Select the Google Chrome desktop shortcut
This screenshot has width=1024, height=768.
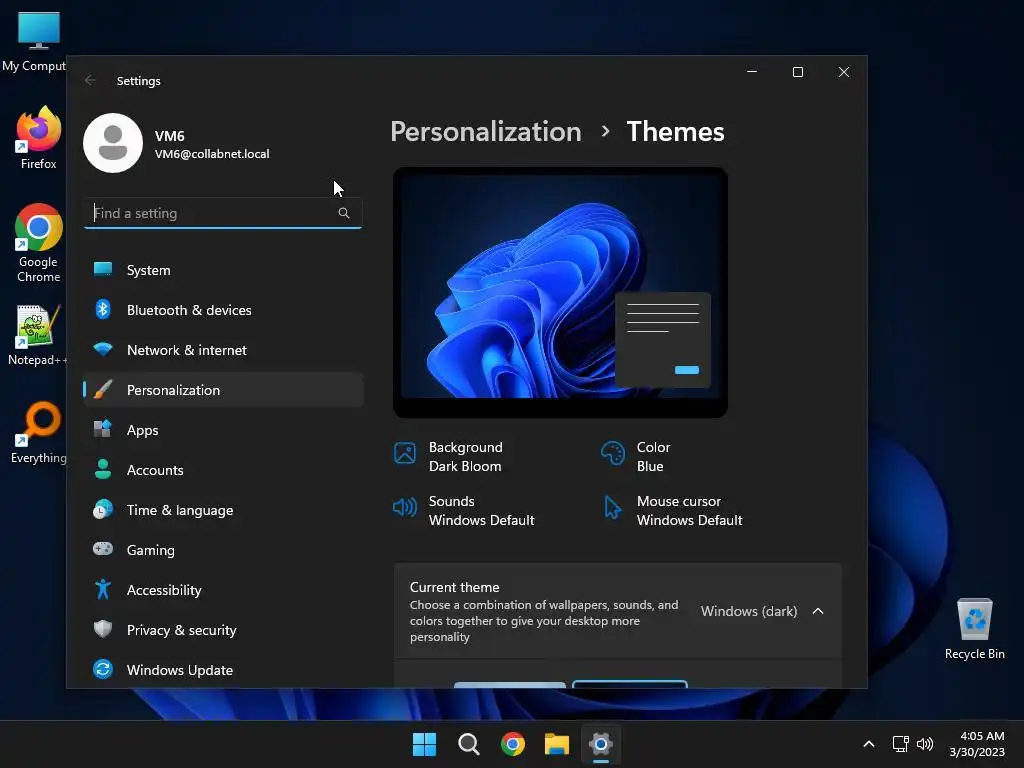tap(39, 243)
